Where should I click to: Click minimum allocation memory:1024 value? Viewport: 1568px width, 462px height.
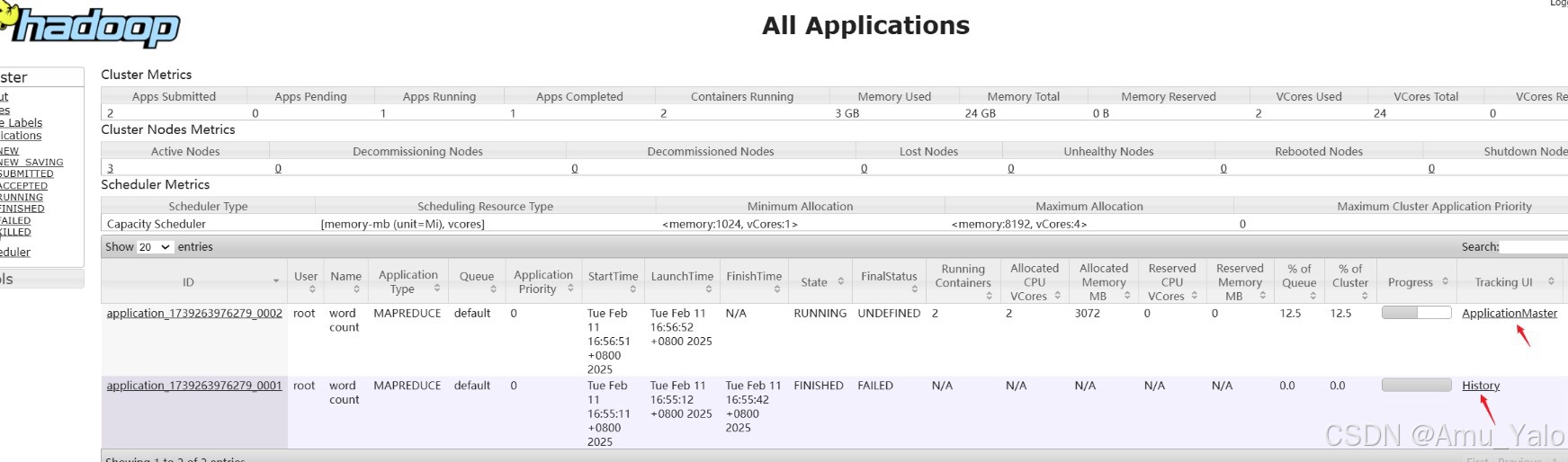[x=730, y=224]
